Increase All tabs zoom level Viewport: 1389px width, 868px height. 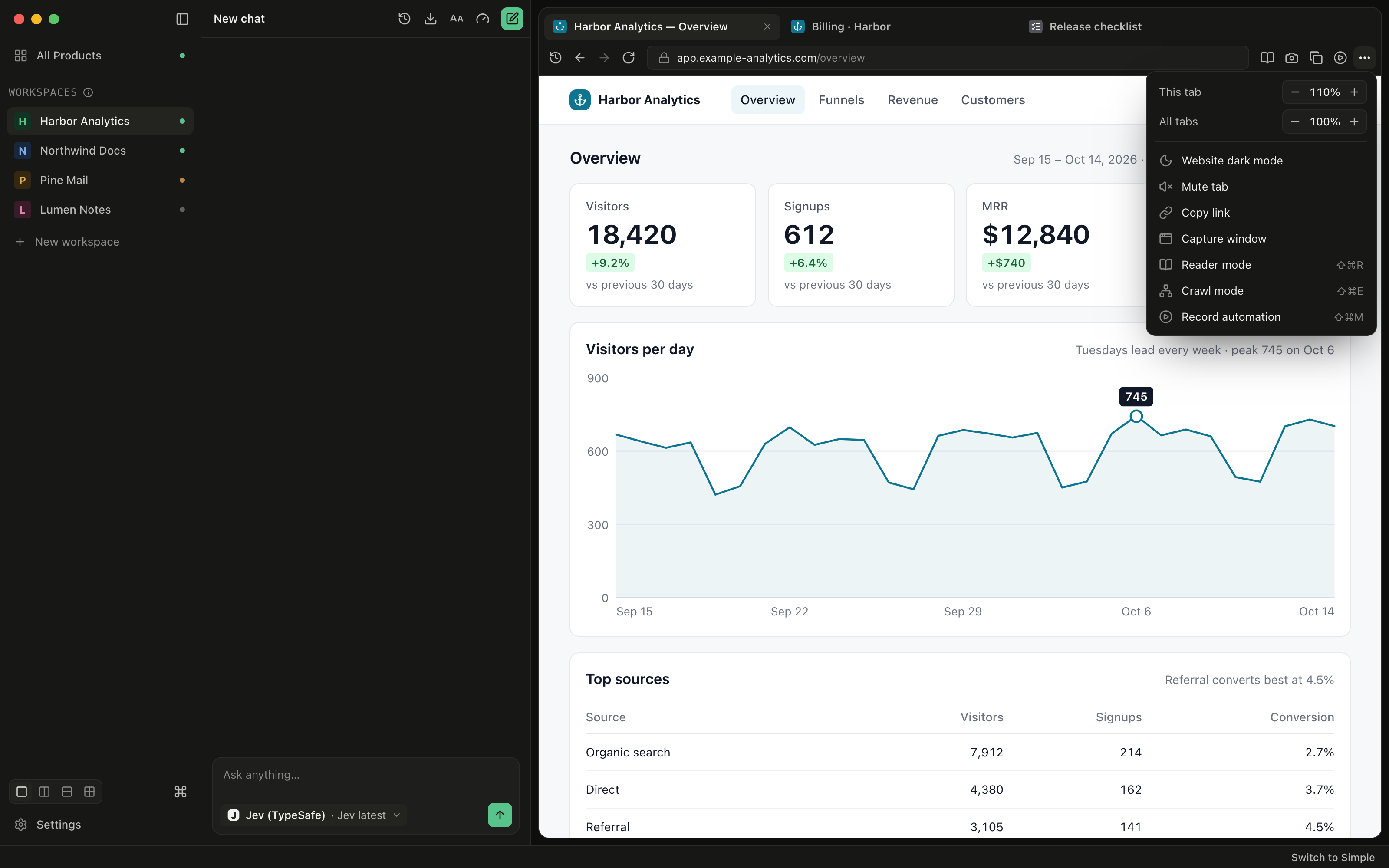pos(1354,122)
